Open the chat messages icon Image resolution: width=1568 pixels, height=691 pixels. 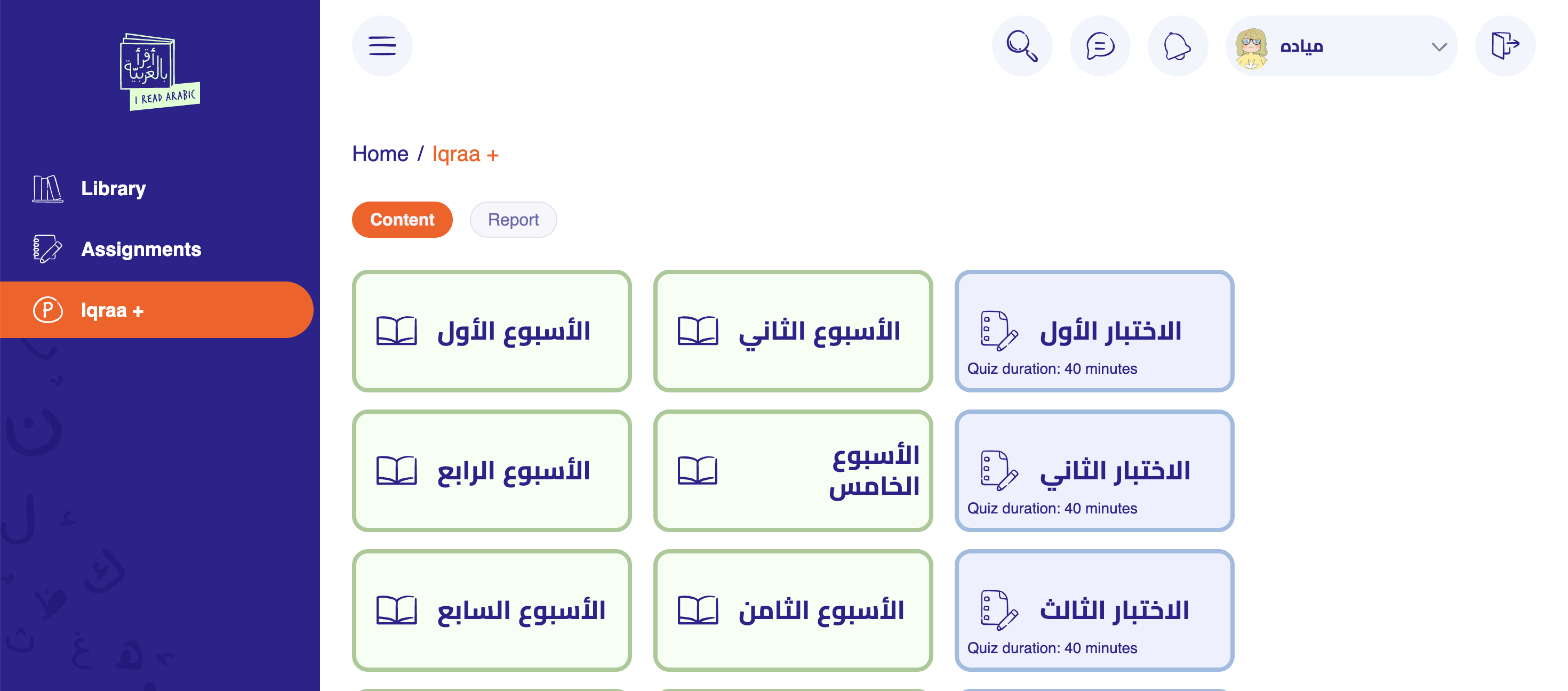pyautogui.click(x=1099, y=46)
